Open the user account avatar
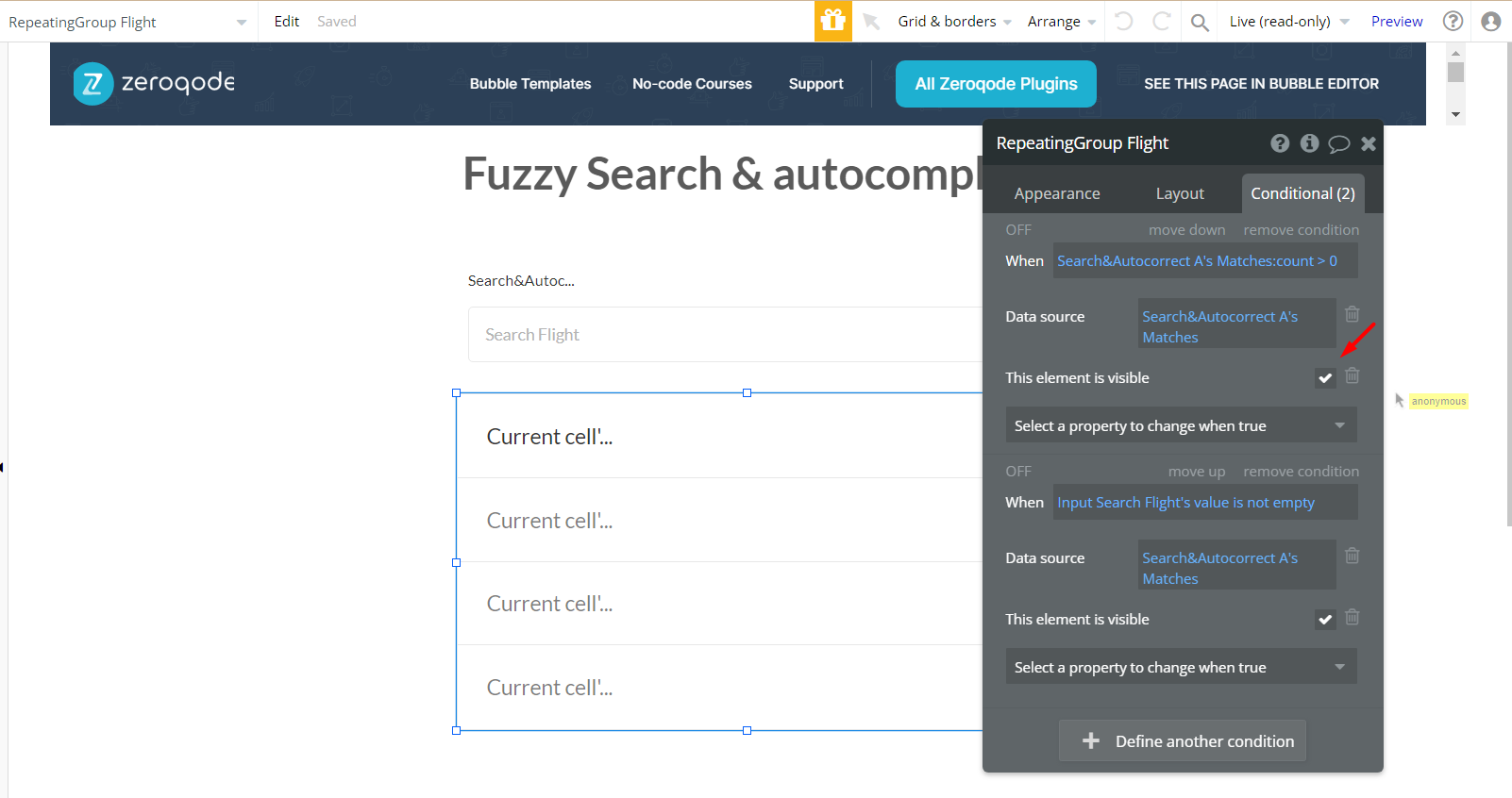 click(1491, 21)
